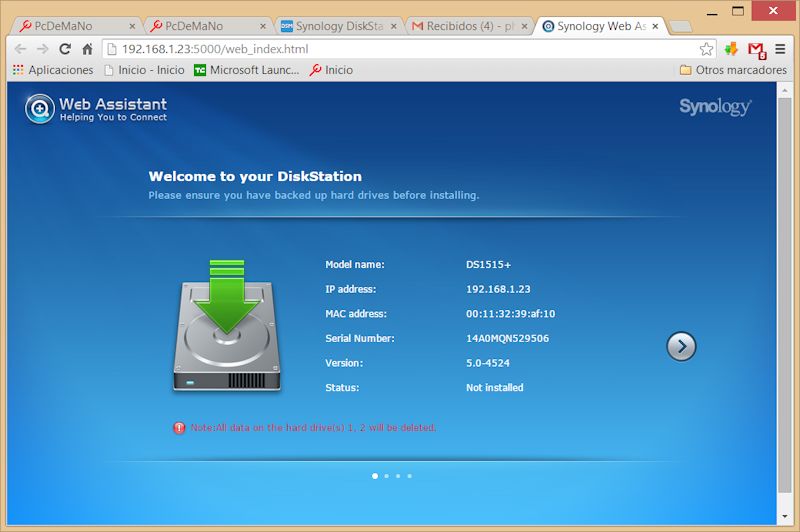Go forward with browser forward arrow
Image resolution: width=800 pixels, height=532 pixels.
(x=43, y=49)
